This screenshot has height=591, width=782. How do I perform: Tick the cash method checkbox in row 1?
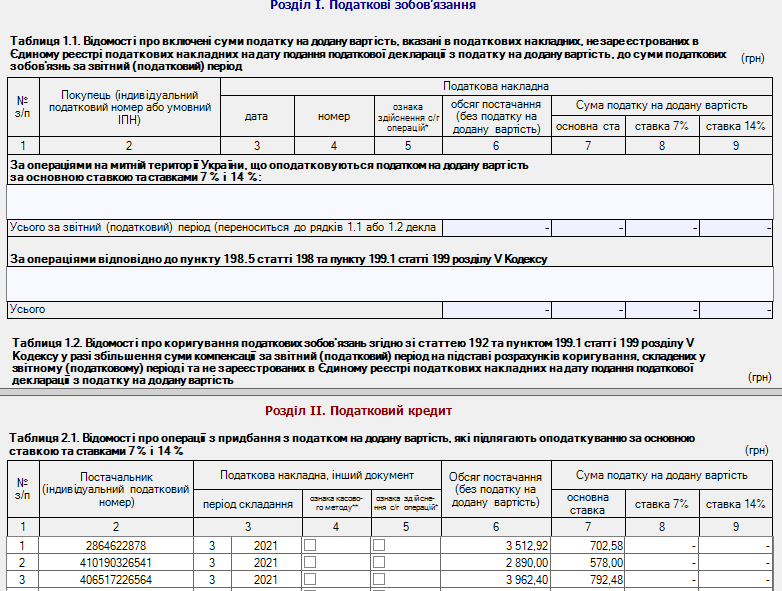click(310, 546)
